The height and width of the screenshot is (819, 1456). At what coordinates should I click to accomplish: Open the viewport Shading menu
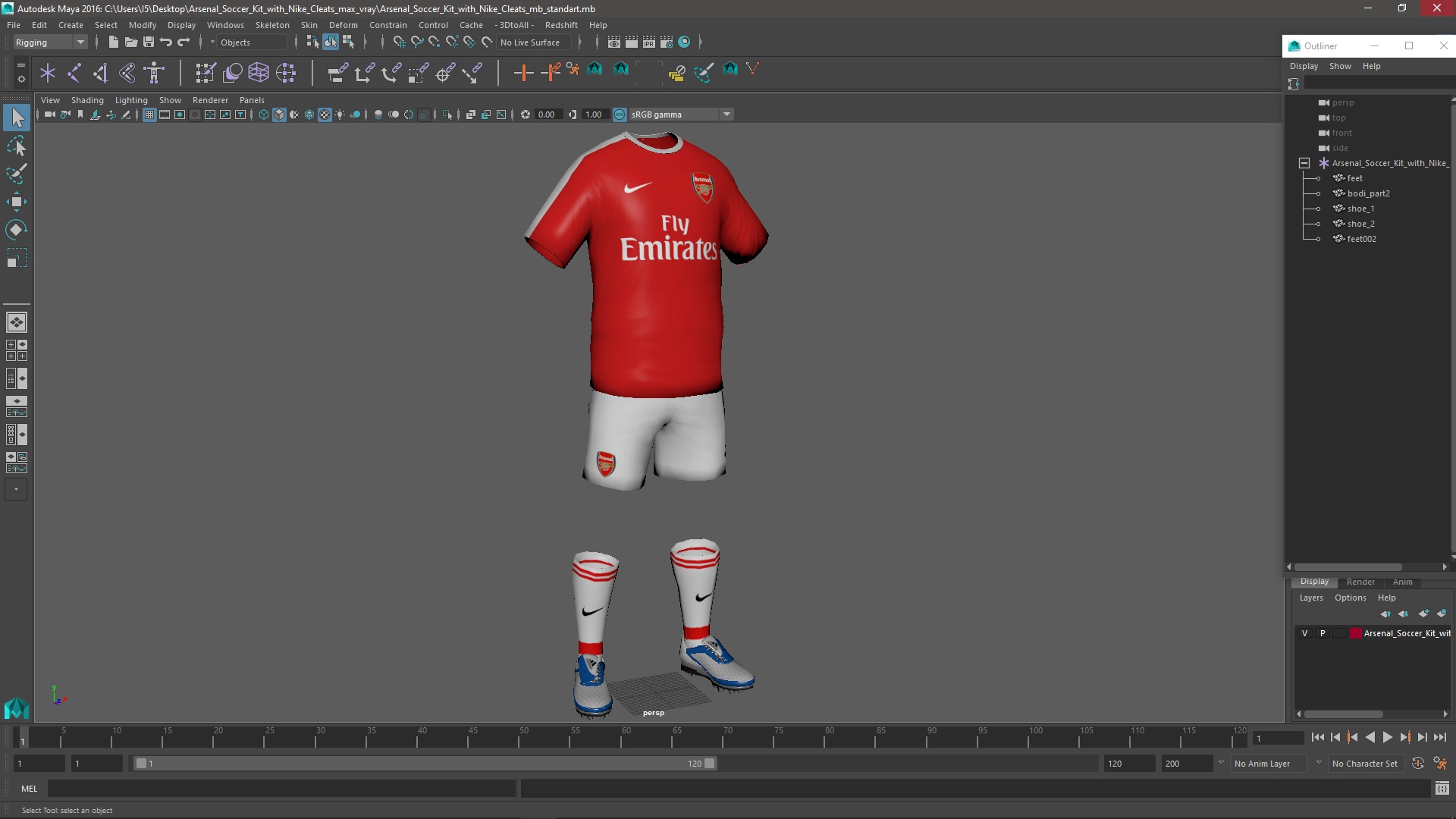click(x=87, y=100)
